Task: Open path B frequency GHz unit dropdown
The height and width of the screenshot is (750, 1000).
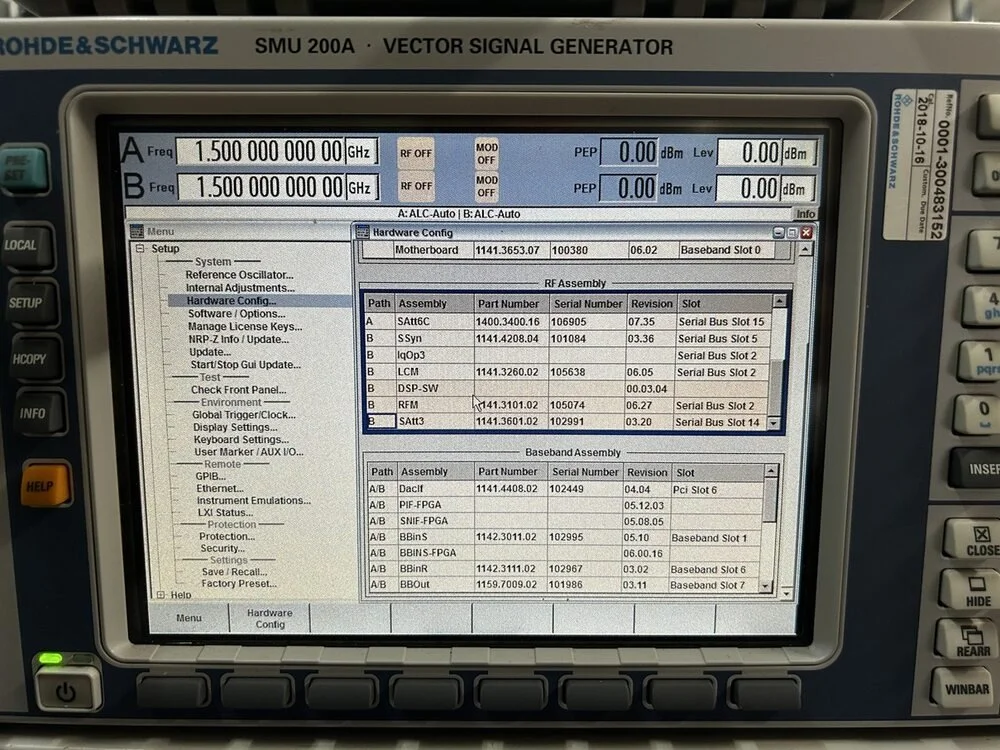Action: 362,188
